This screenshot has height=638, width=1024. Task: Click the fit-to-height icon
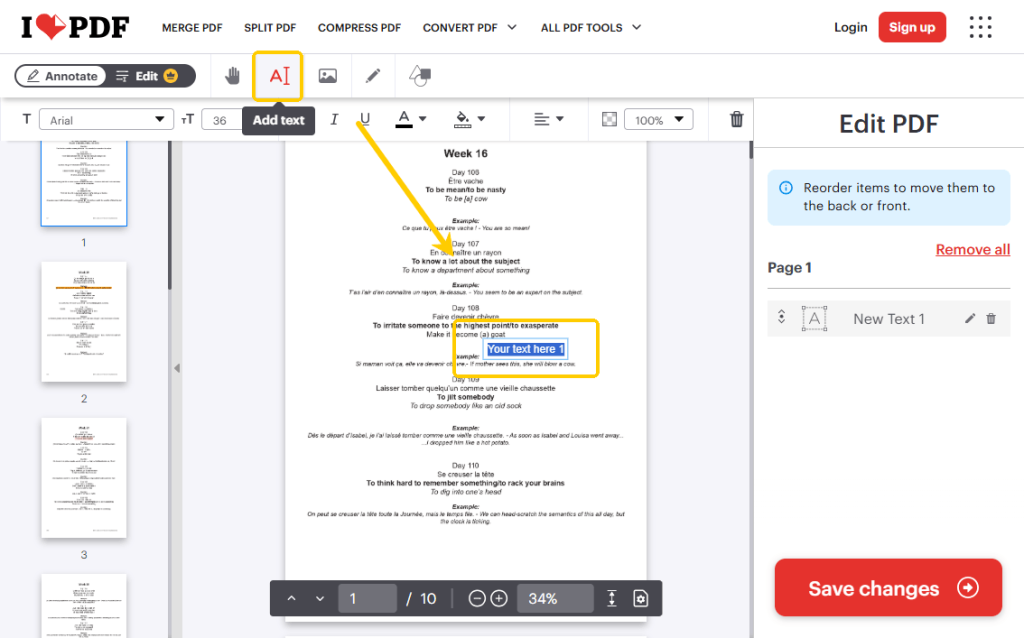(x=611, y=598)
